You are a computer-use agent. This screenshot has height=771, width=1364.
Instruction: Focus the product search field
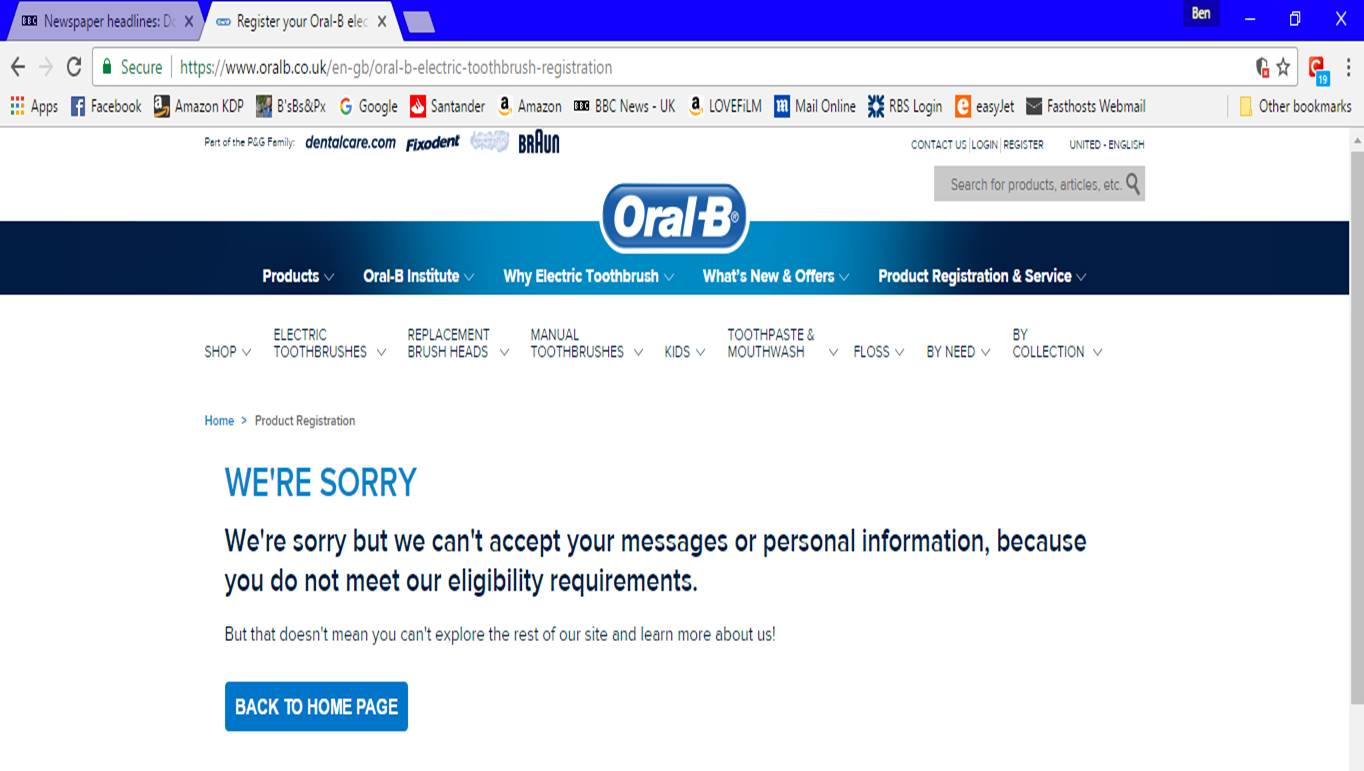[1030, 184]
